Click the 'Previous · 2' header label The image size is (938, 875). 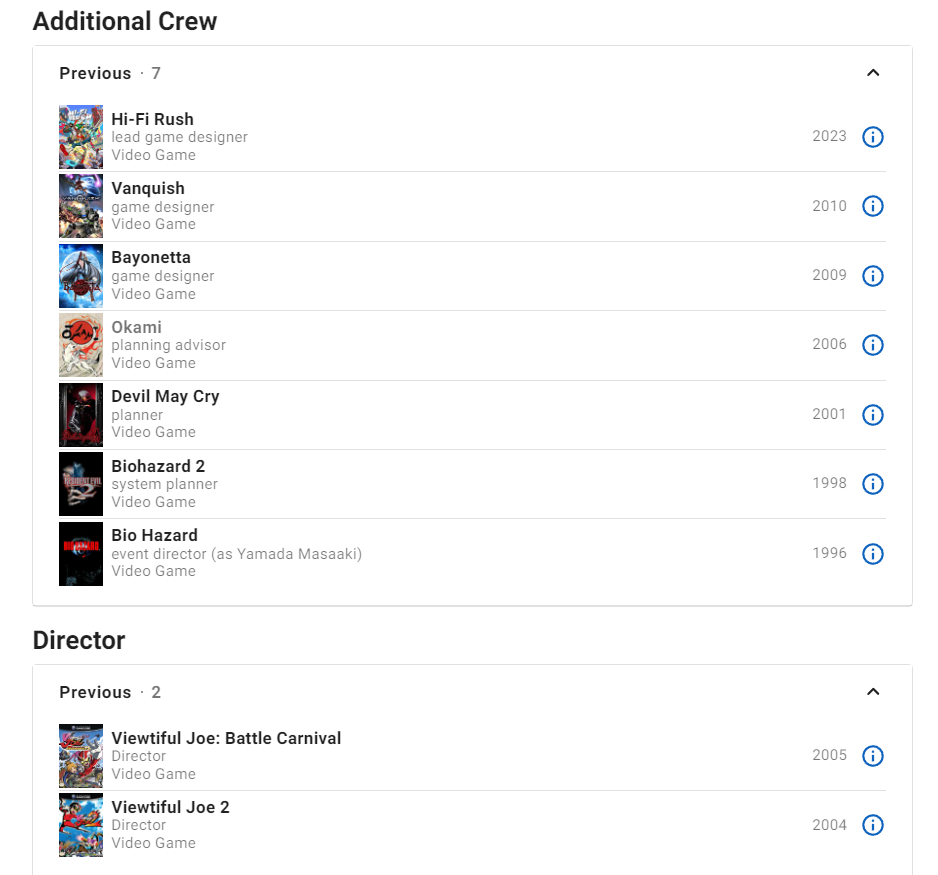110,692
